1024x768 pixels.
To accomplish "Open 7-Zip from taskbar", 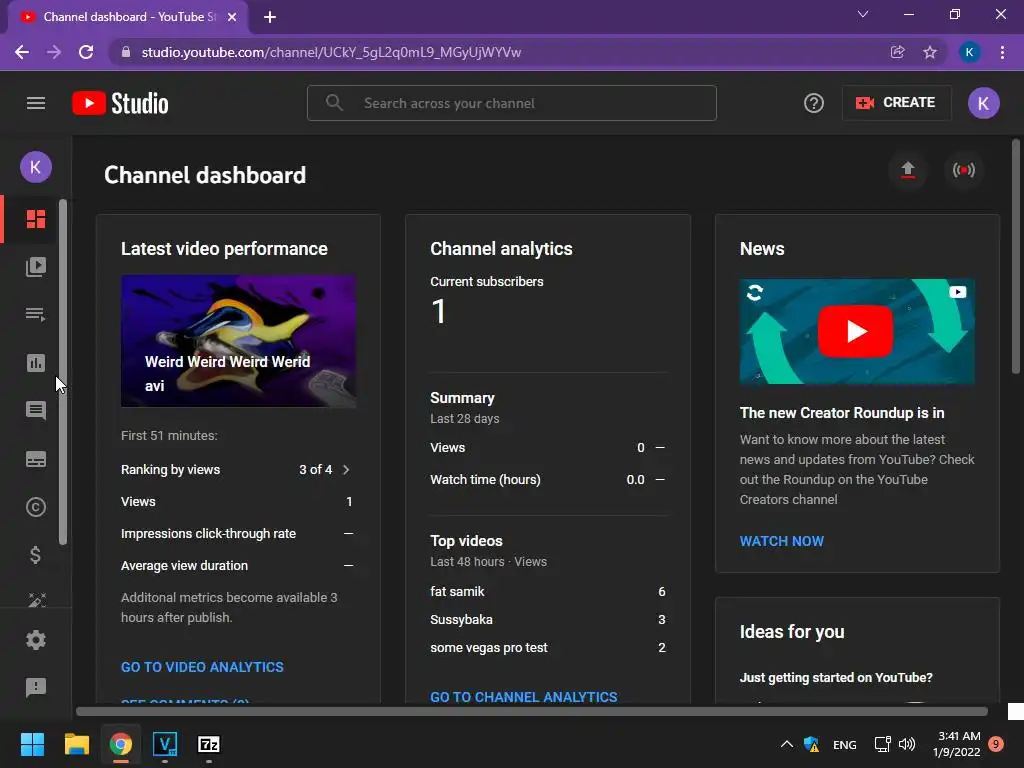I will pos(208,744).
